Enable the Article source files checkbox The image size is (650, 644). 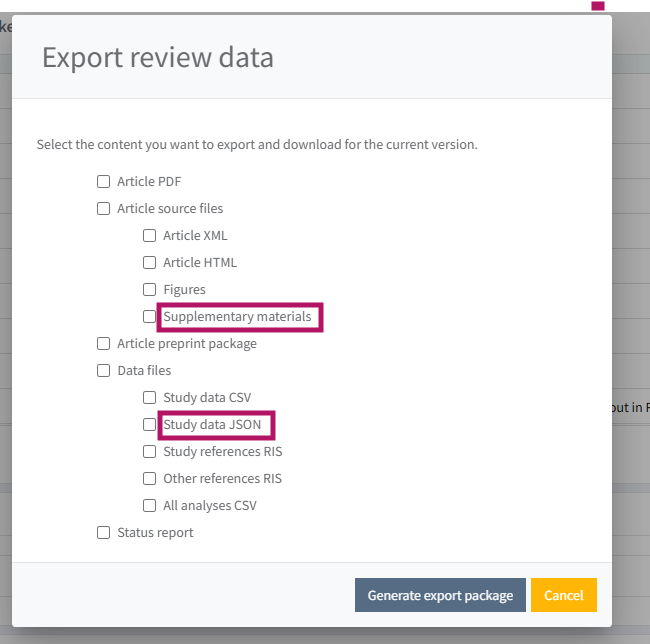tap(103, 209)
